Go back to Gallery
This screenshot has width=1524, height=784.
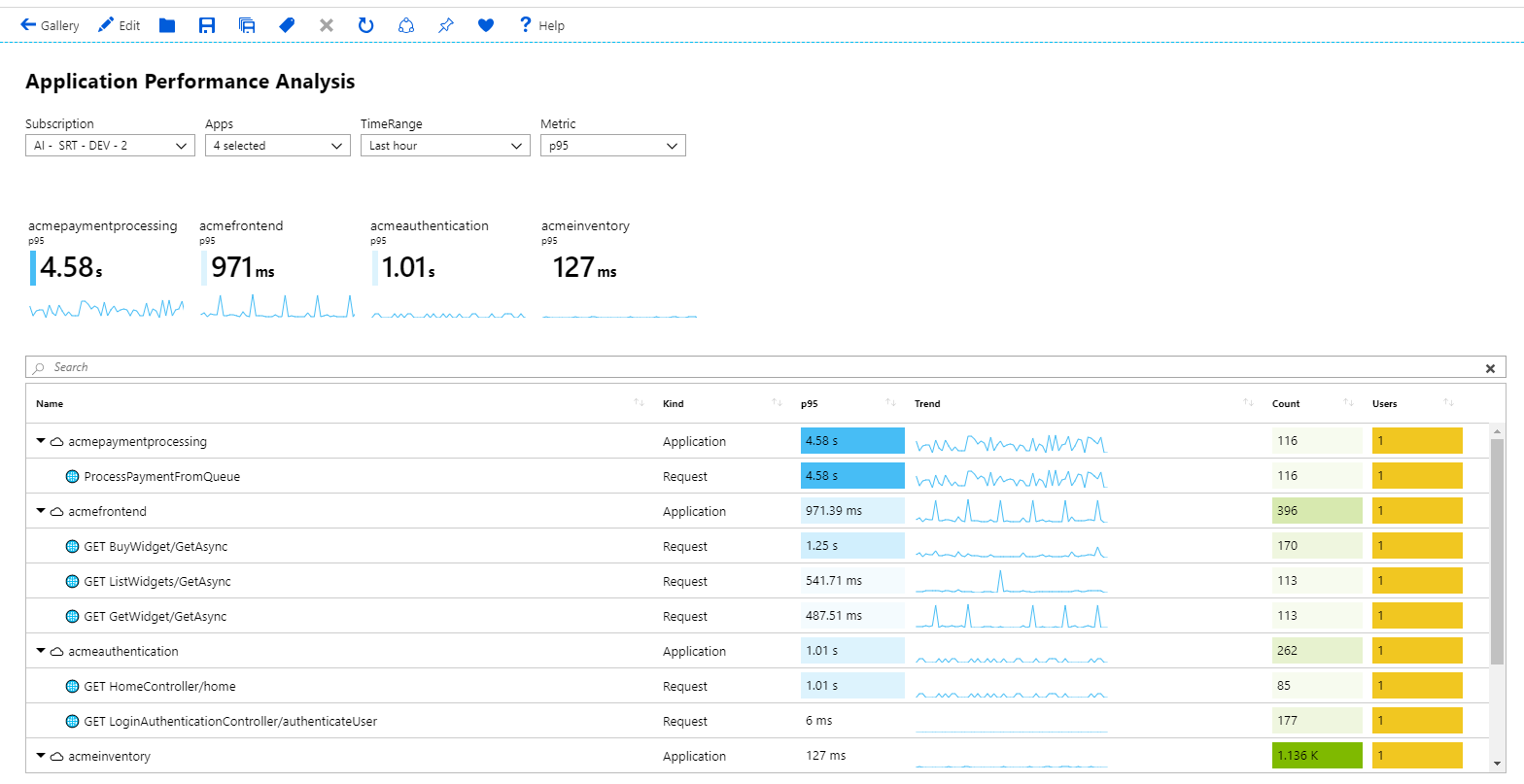(x=50, y=25)
